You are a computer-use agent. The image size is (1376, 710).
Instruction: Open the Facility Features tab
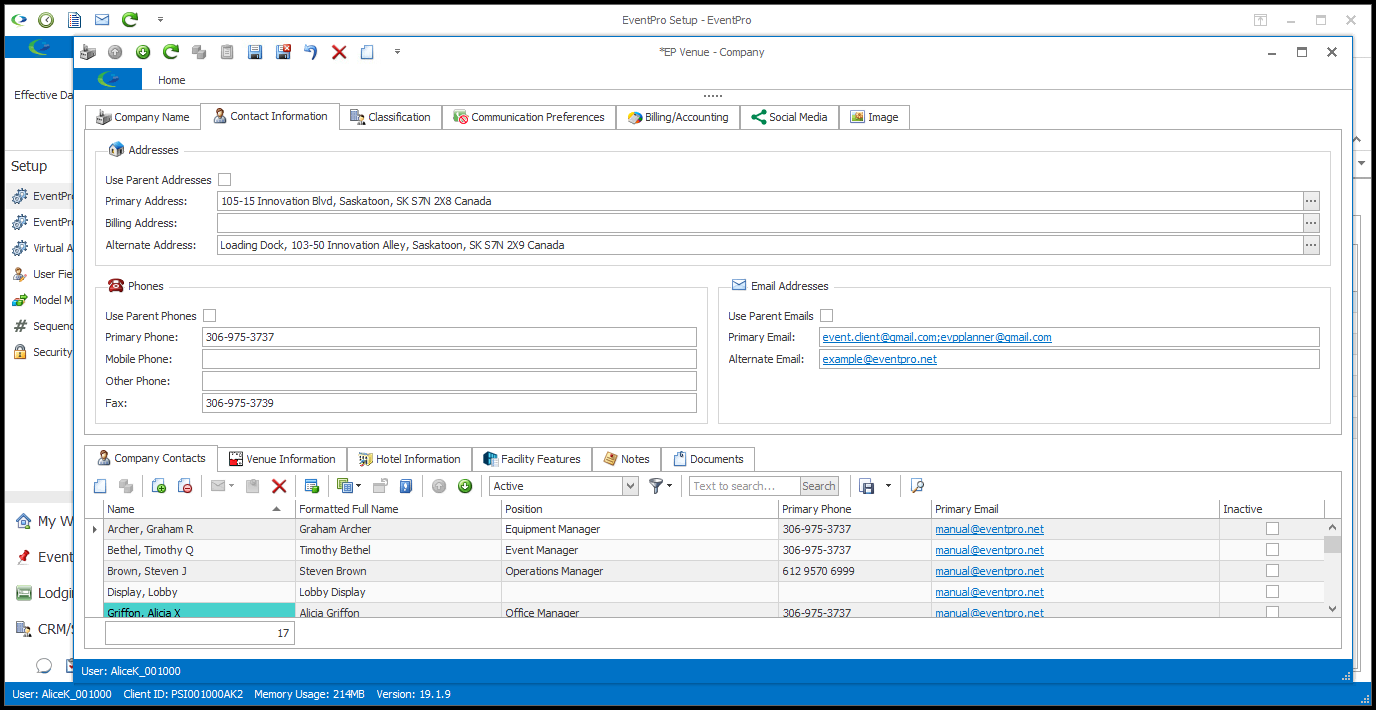click(x=531, y=459)
